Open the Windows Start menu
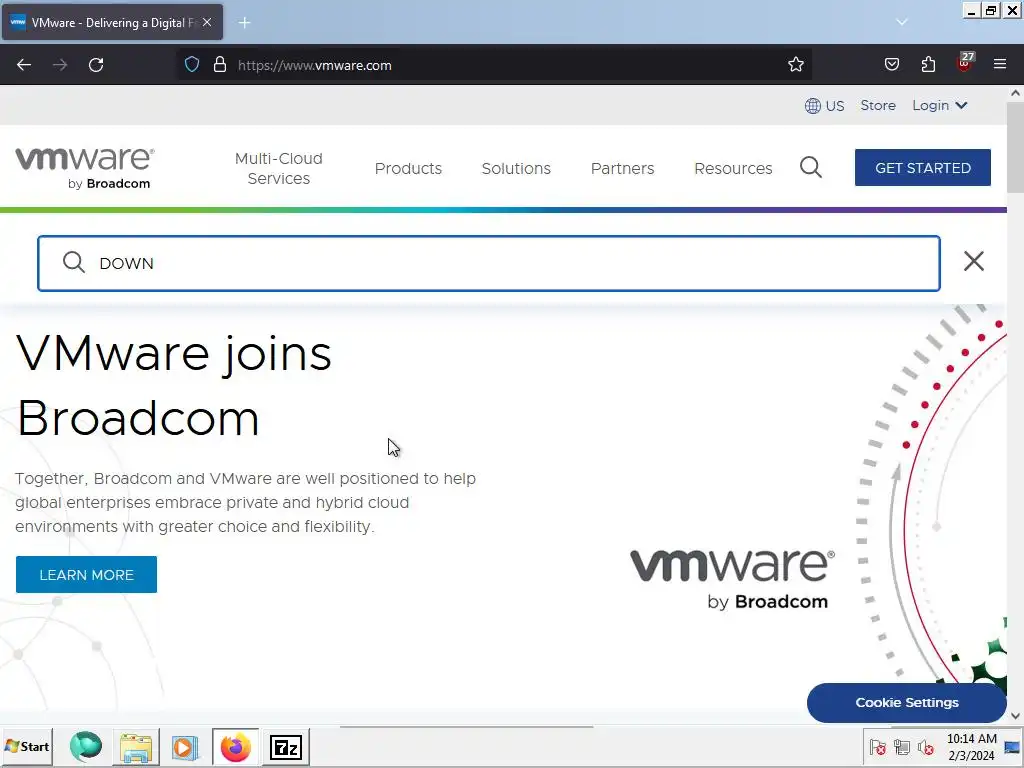The height and width of the screenshot is (768, 1024). point(27,746)
